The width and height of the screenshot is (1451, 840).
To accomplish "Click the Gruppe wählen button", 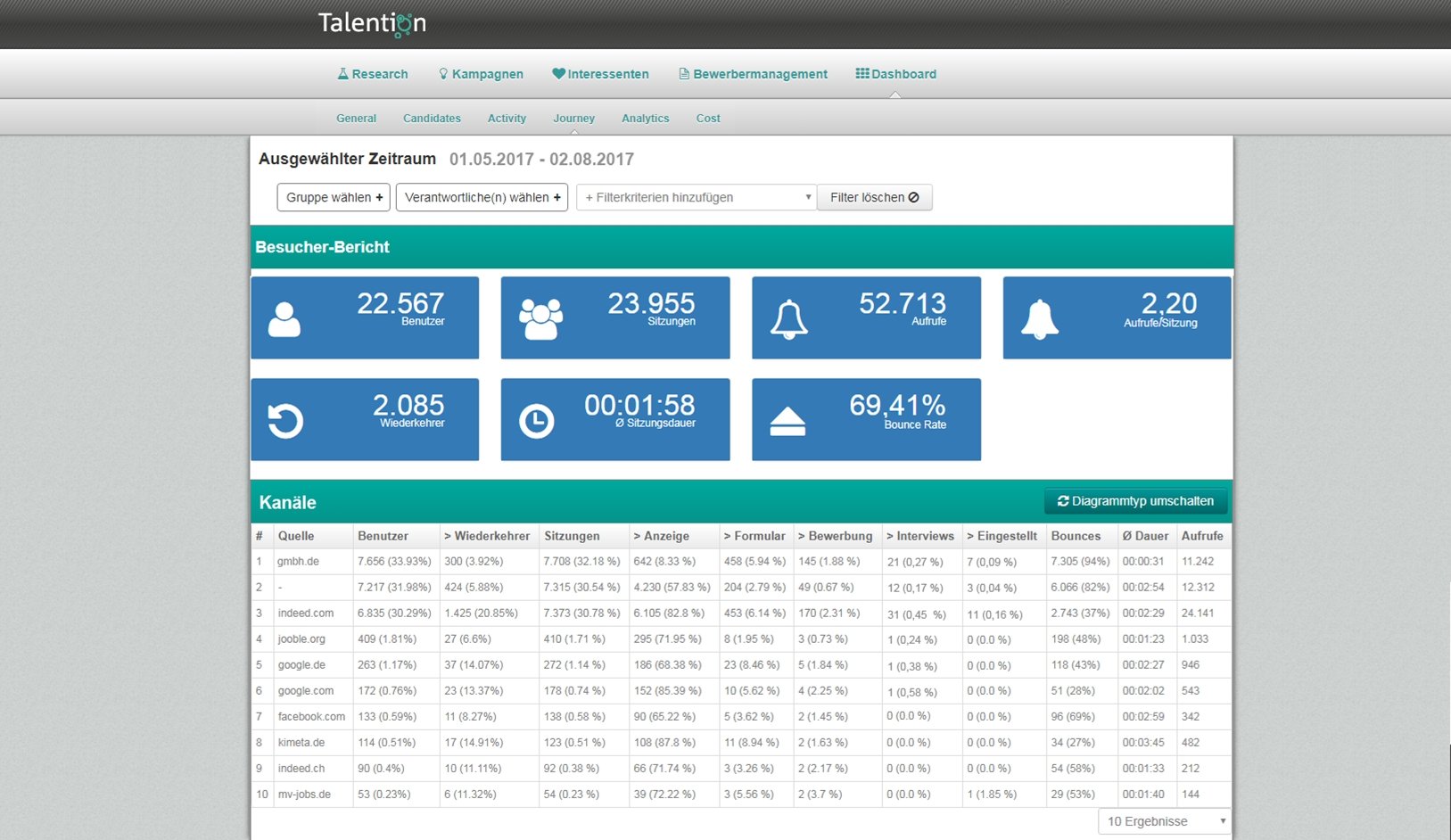I will pos(334,197).
